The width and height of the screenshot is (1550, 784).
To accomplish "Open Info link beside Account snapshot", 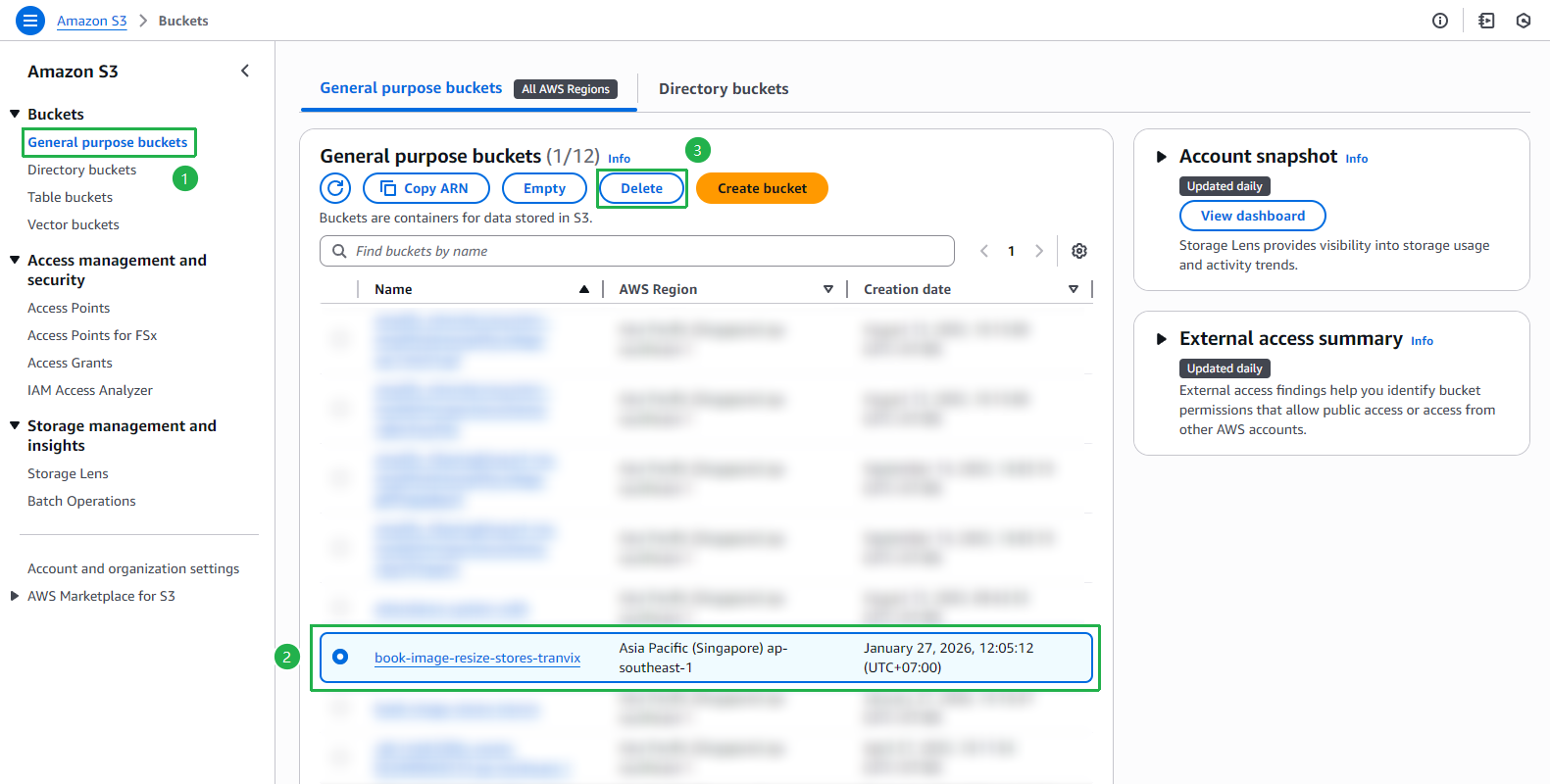I will (x=1357, y=159).
